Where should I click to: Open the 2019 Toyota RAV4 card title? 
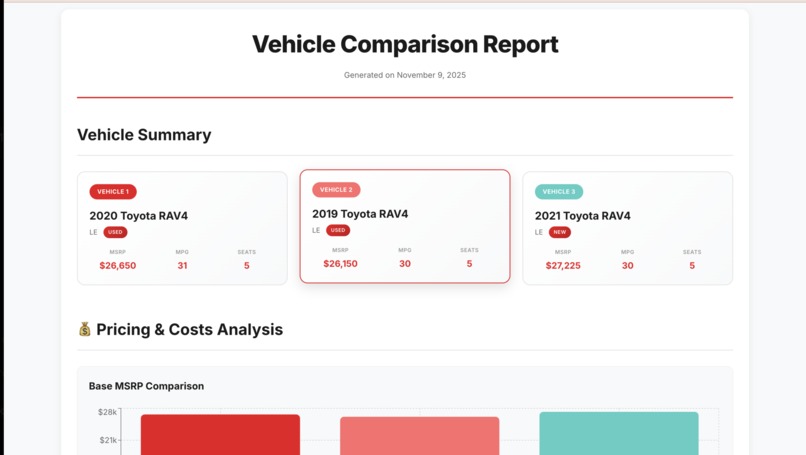coord(360,213)
